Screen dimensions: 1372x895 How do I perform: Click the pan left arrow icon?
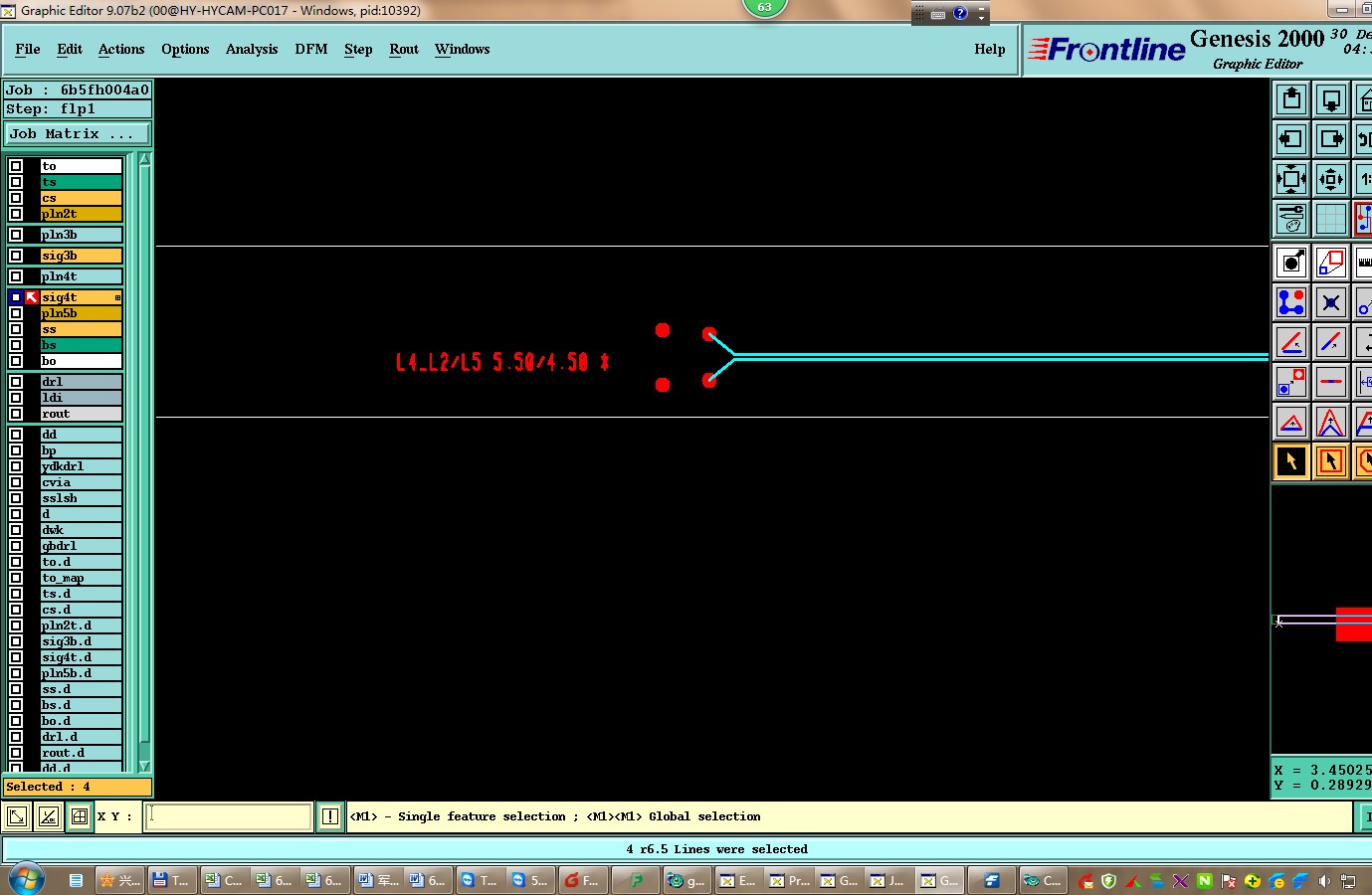tap(1291, 139)
